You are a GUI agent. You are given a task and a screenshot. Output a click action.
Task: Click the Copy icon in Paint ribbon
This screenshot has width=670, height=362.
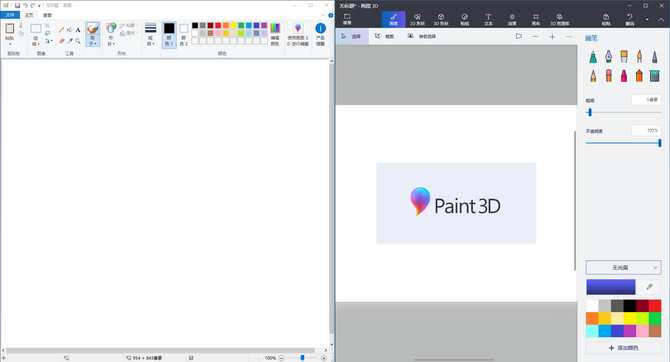pos(21,33)
